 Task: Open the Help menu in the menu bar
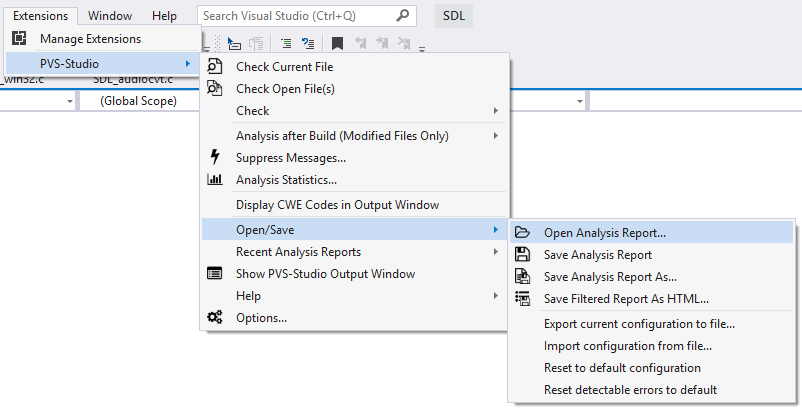[164, 16]
